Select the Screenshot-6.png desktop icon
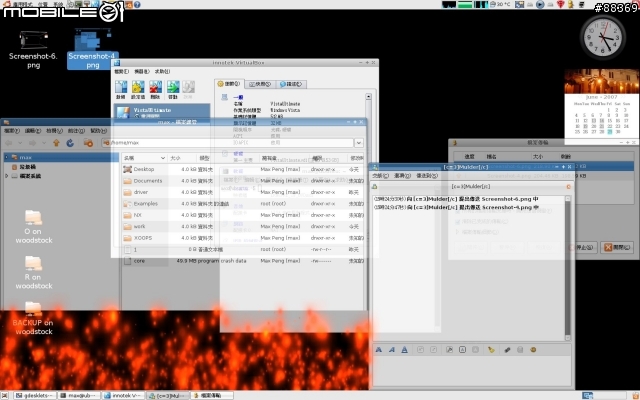 [33, 49]
